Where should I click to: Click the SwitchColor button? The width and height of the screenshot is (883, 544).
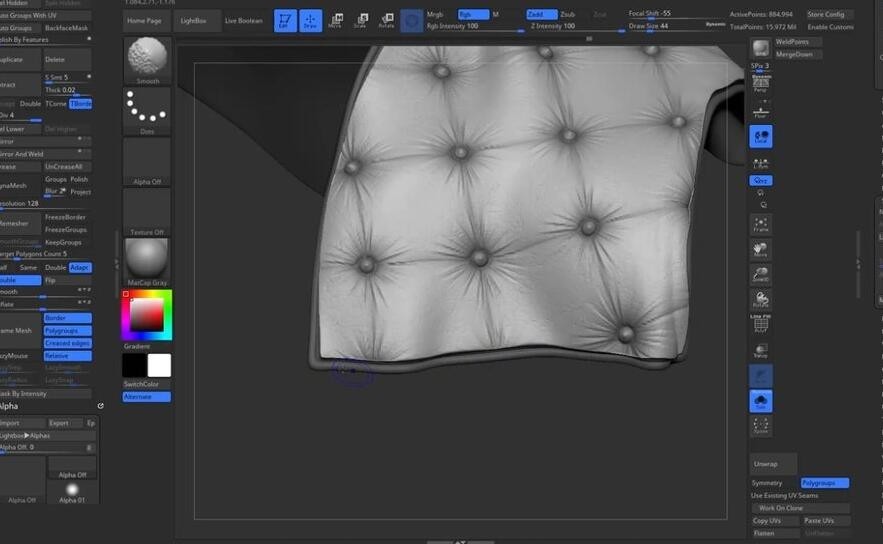point(147,384)
